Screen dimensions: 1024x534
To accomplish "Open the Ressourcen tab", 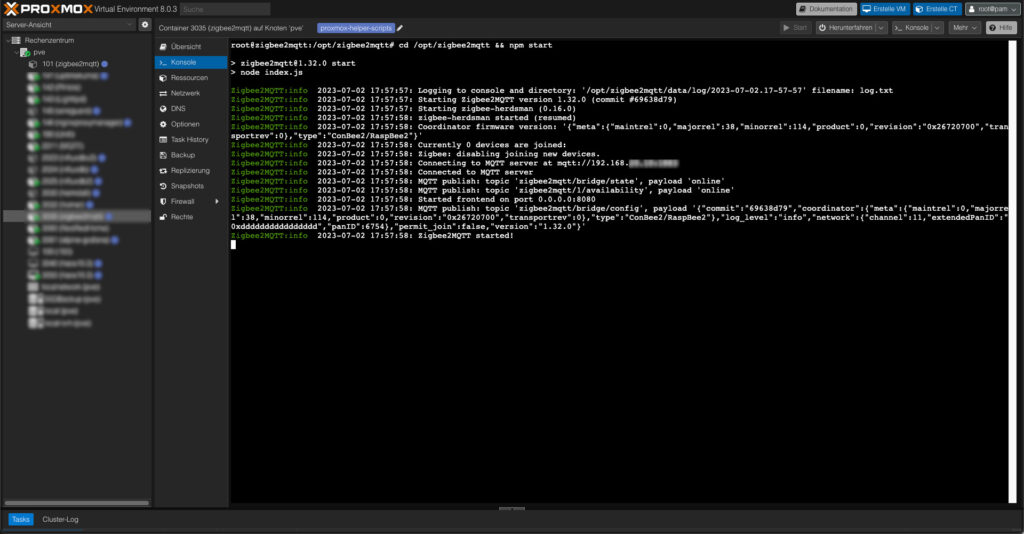I will coord(191,78).
